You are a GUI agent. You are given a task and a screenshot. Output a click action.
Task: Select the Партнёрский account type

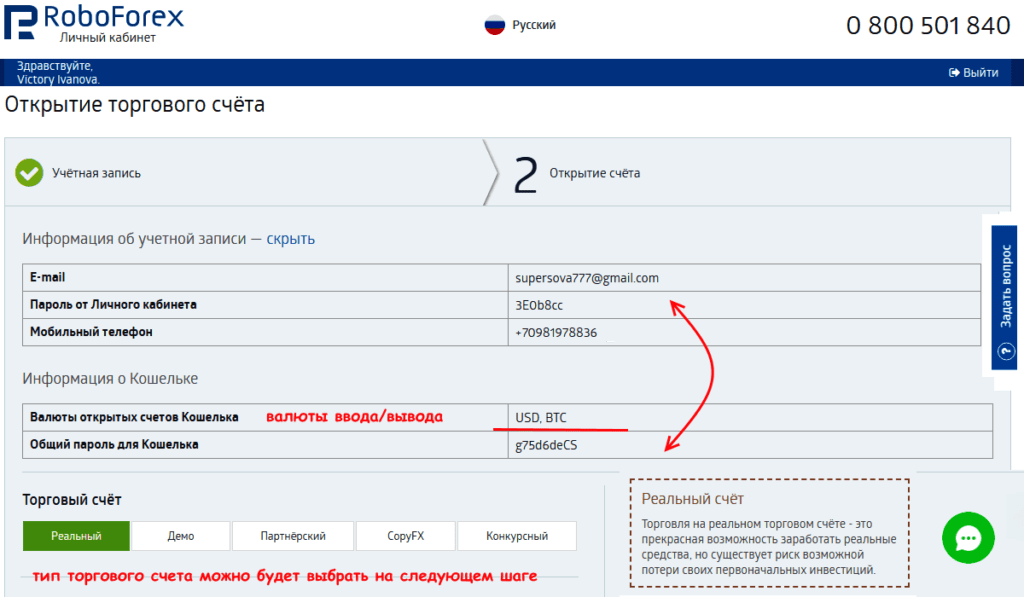(291, 535)
